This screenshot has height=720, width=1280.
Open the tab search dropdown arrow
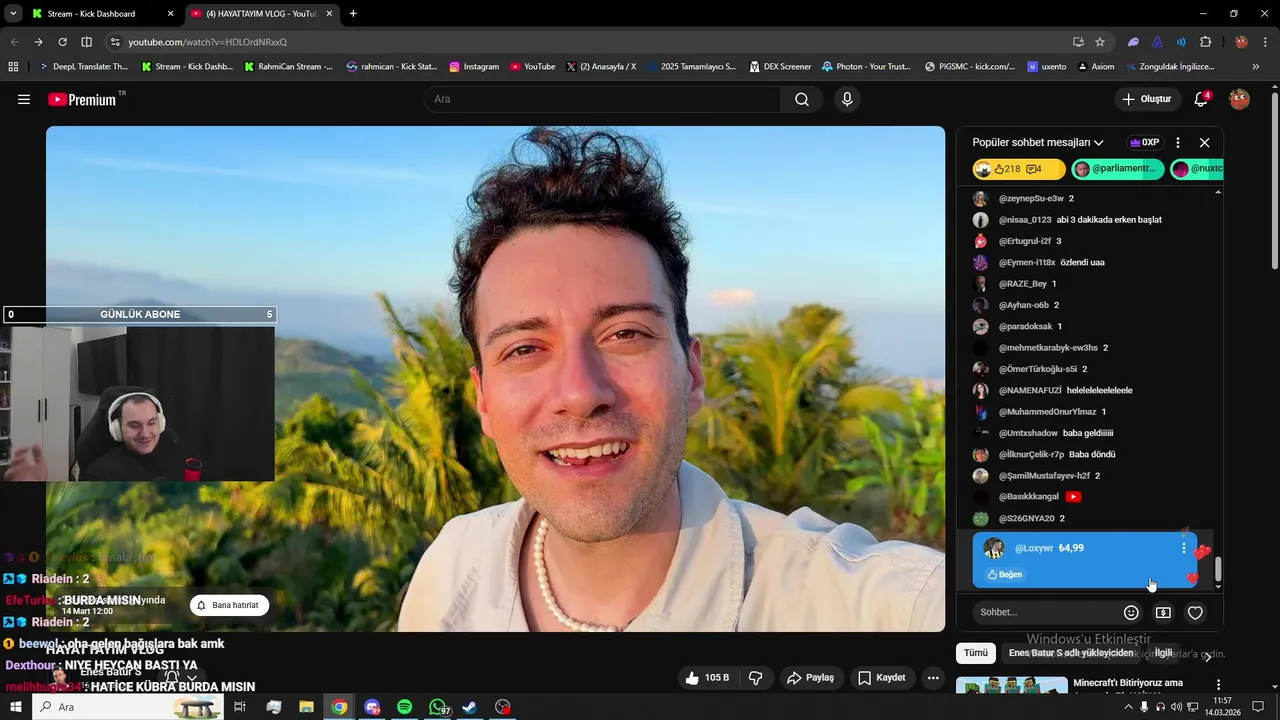click(x=13, y=14)
